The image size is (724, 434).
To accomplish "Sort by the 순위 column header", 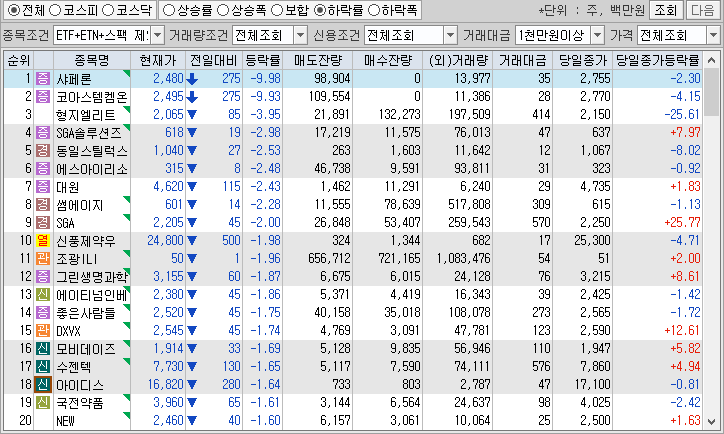I will (x=19, y=60).
